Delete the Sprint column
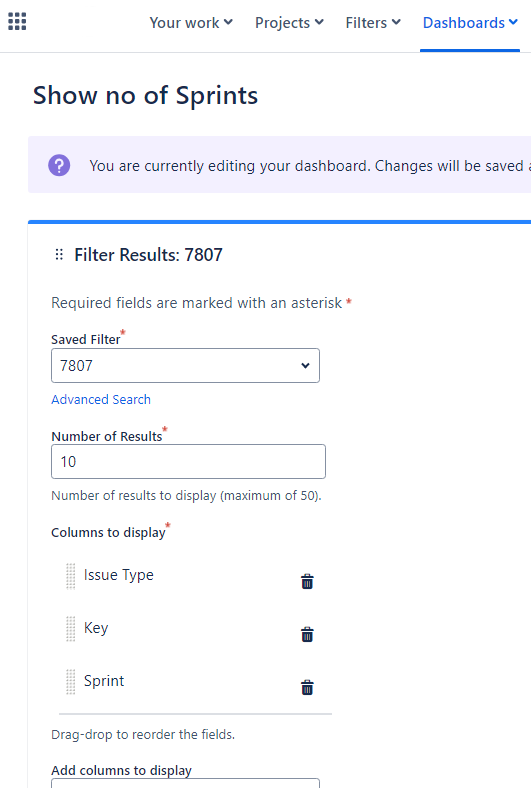Image resolution: width=531 pixels, height=788 pixels. tap(307, 687)
